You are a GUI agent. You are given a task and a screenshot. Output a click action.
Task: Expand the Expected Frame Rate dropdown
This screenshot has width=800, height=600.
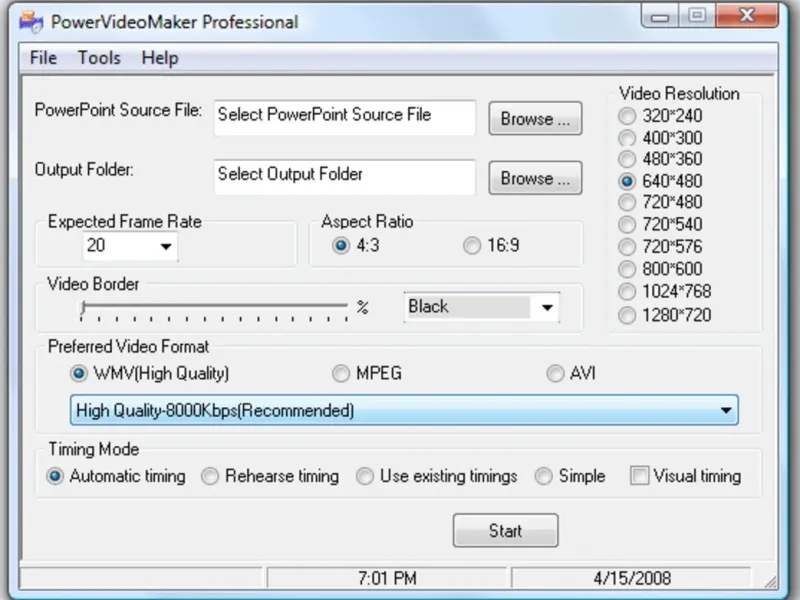click(x=165, y=246)
